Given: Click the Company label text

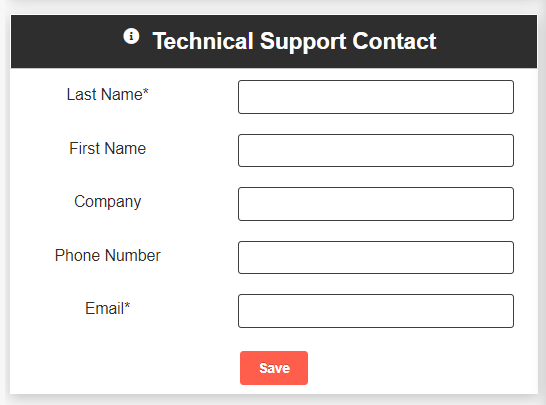Looking at the screenshot, I should pyautogui.click(x=108, y=202).
